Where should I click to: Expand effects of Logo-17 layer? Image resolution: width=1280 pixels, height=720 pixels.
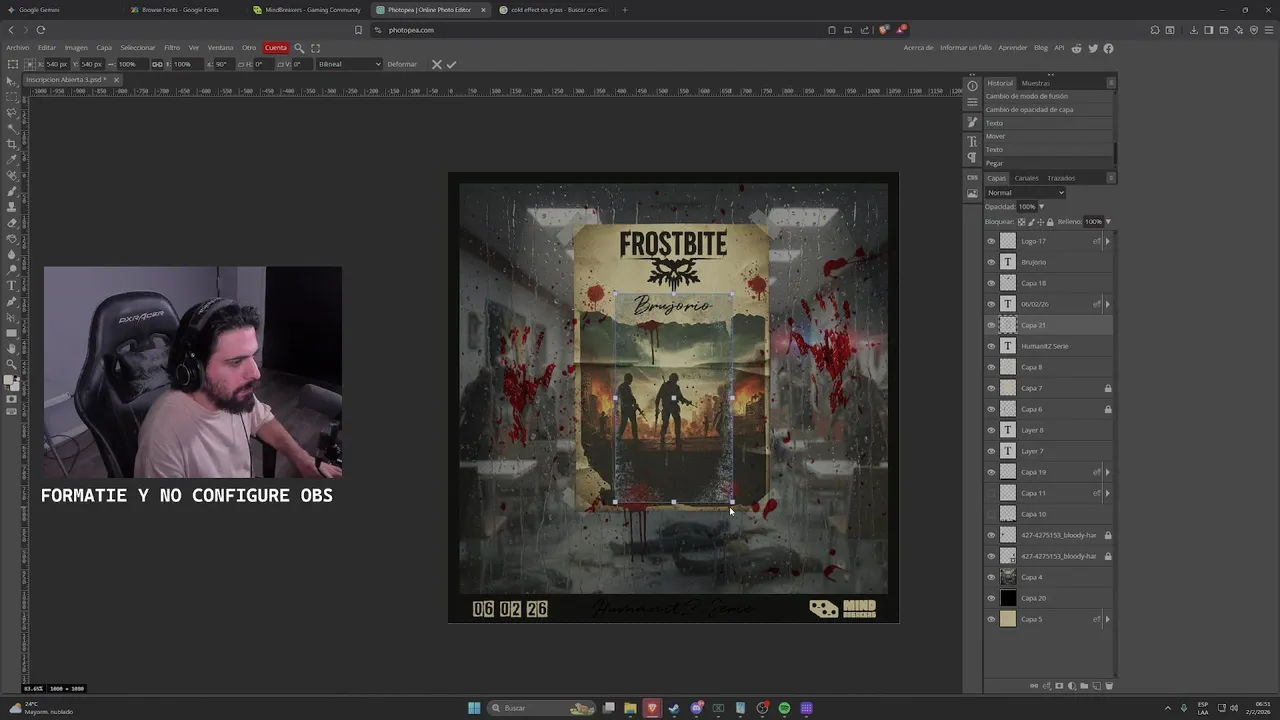(1107, 241)
